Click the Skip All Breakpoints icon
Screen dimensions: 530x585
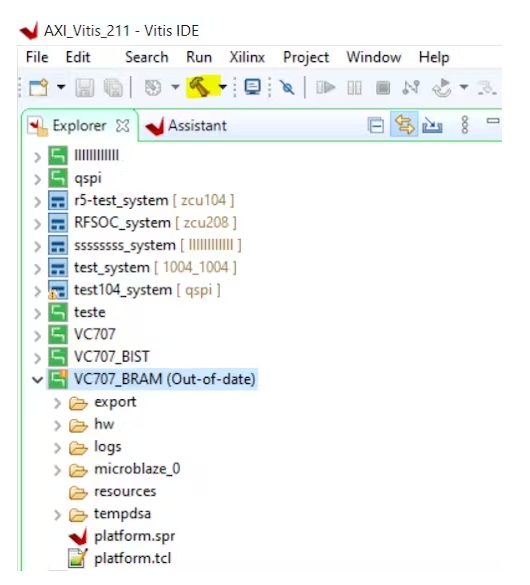287,88
